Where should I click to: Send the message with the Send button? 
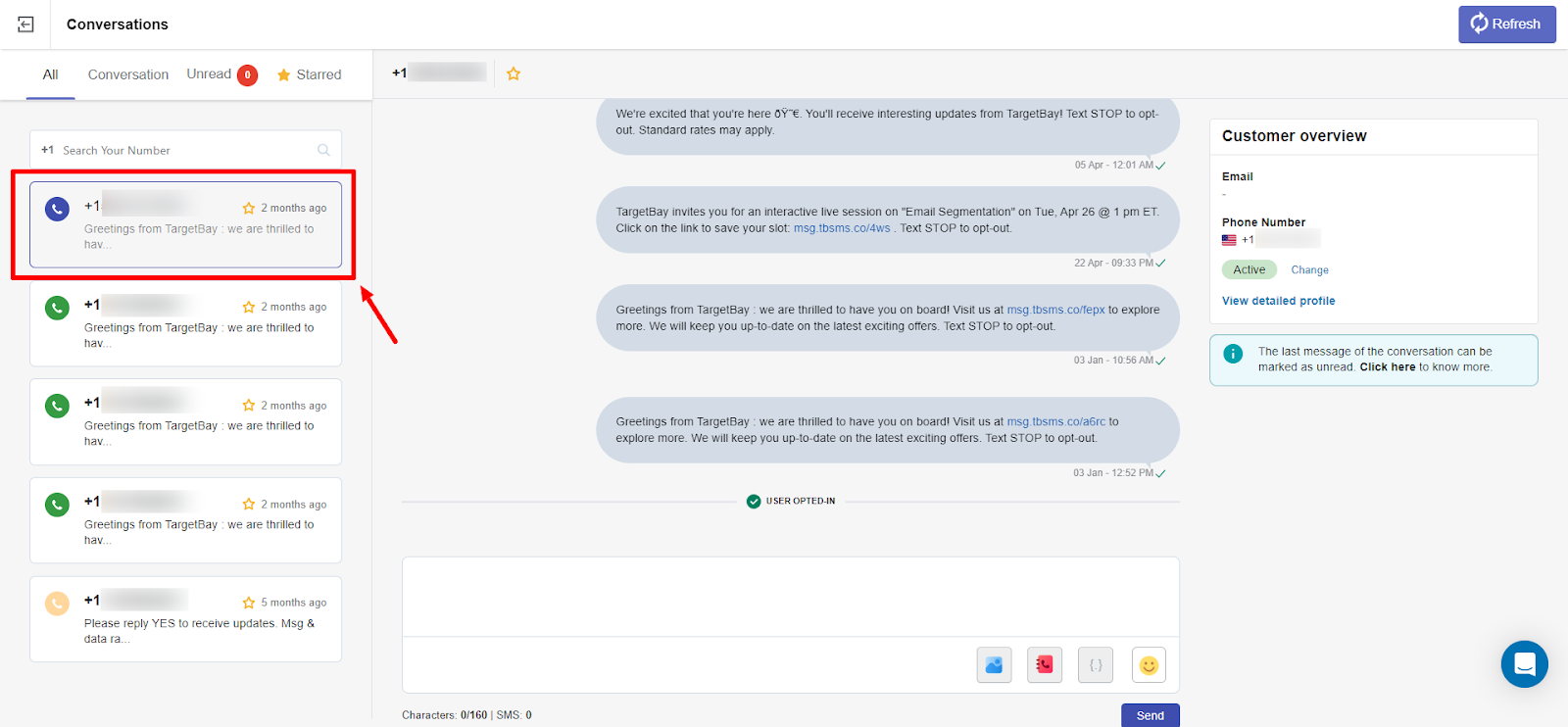pos(1151,715)
